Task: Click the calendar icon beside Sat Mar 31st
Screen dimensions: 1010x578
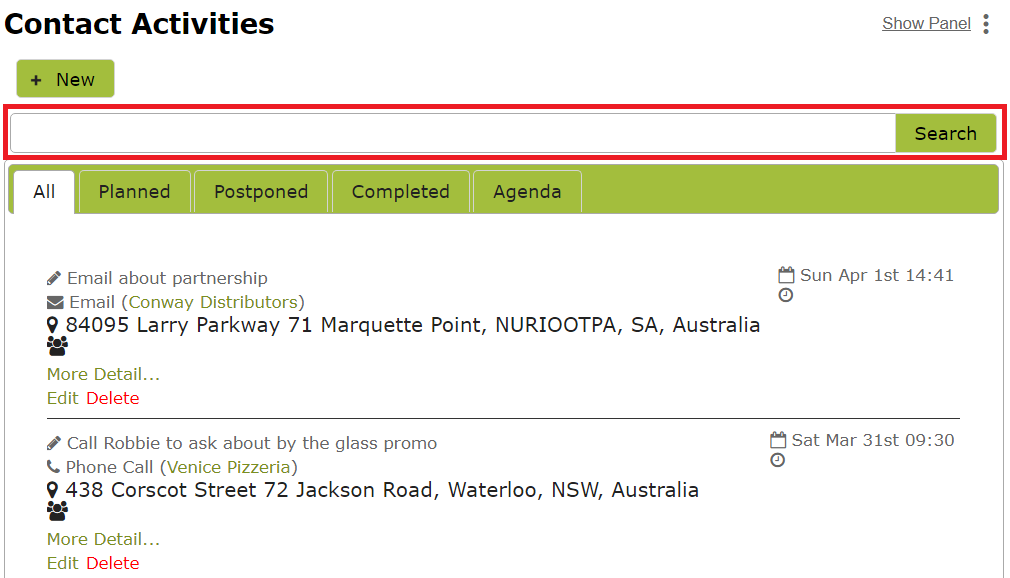Action: (x=778, y=440)
